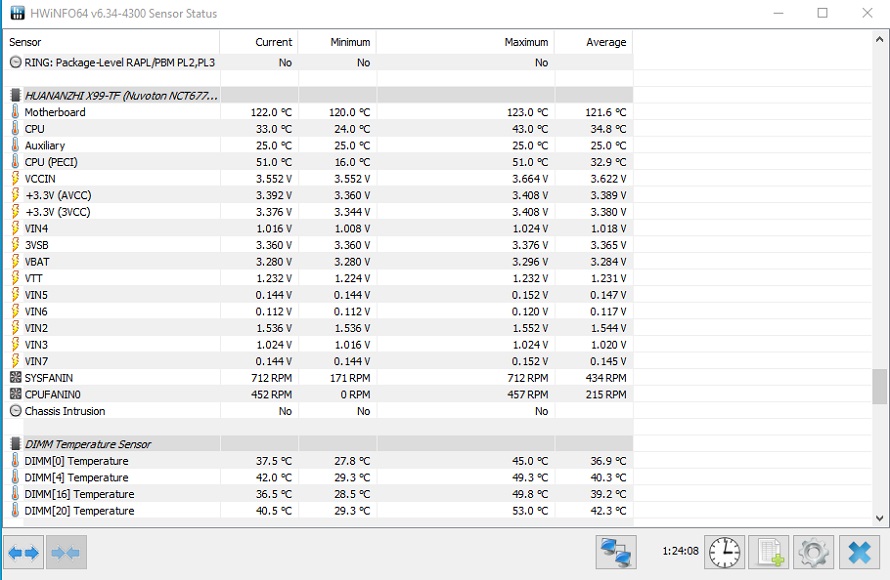
Task: Click the Maximum column header
Action: tap(465, 42)
